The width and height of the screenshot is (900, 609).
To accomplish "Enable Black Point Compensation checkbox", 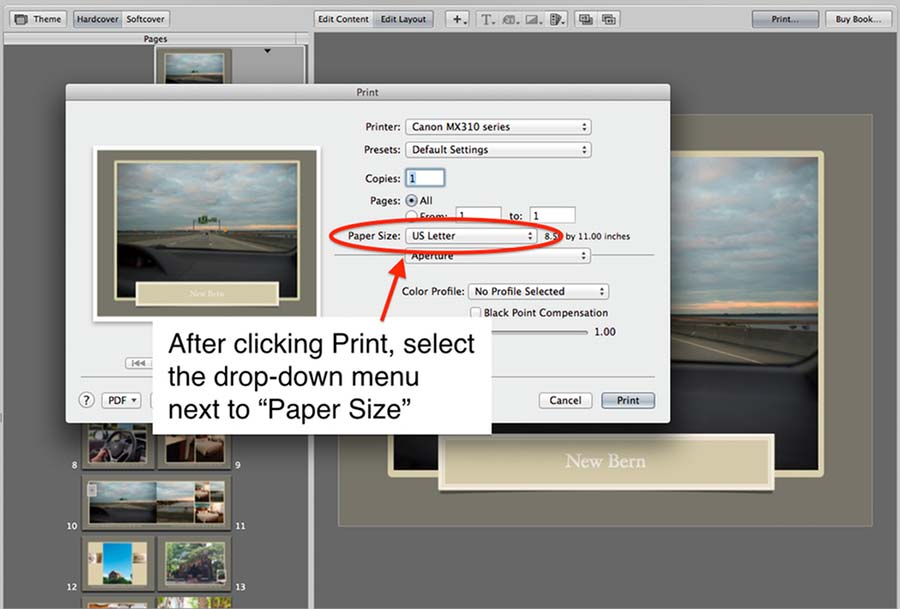I will coord(475,313).
